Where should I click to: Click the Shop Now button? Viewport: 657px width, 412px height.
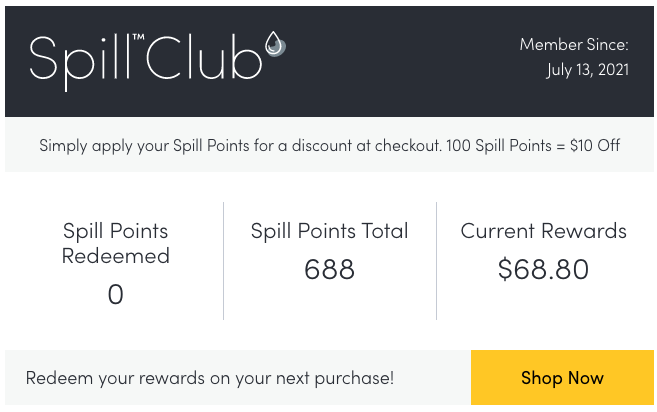(562, 378)
